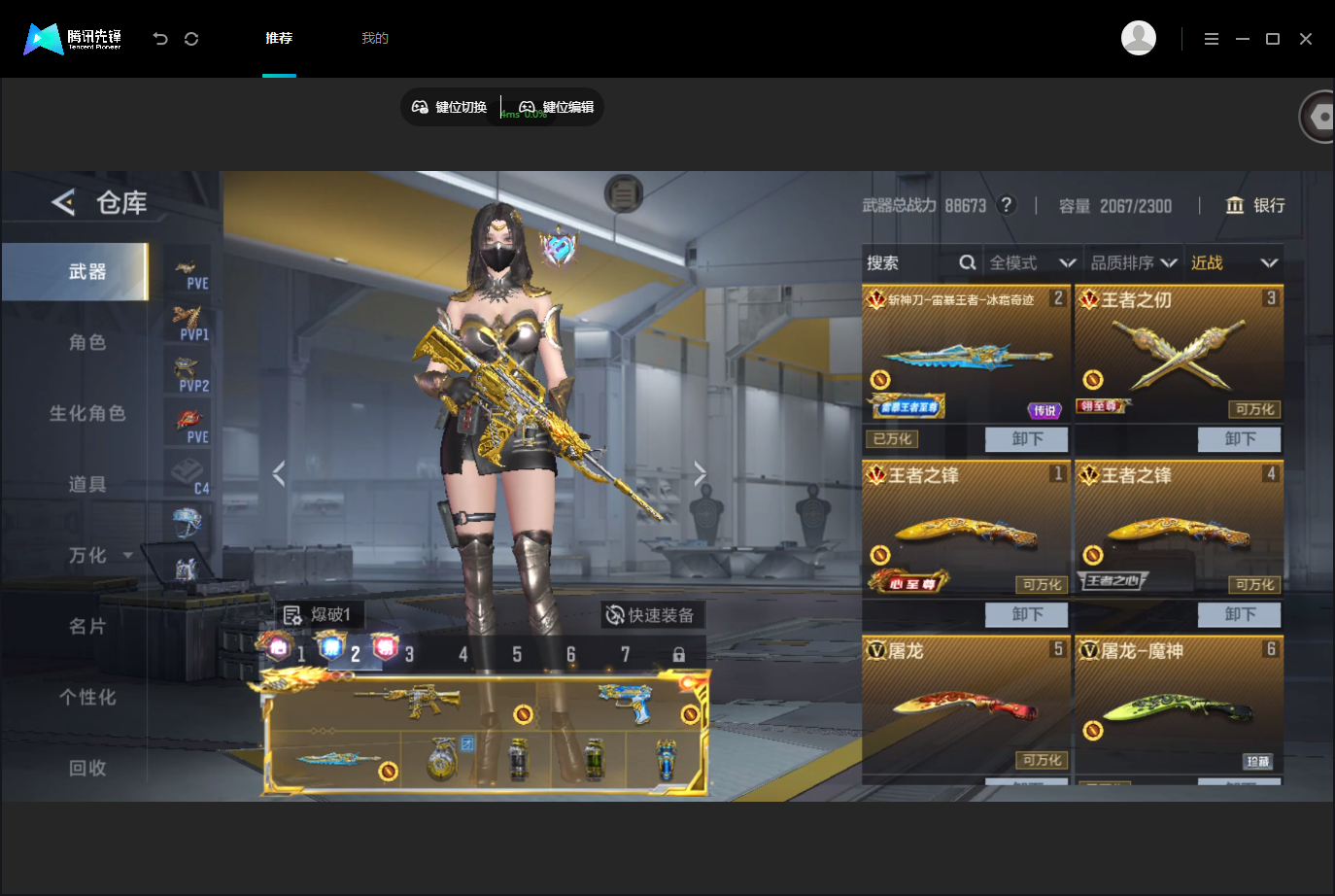Click the search magnifier icon
1335x896 pixels.
pyautogui.click(x=967, y=262)
